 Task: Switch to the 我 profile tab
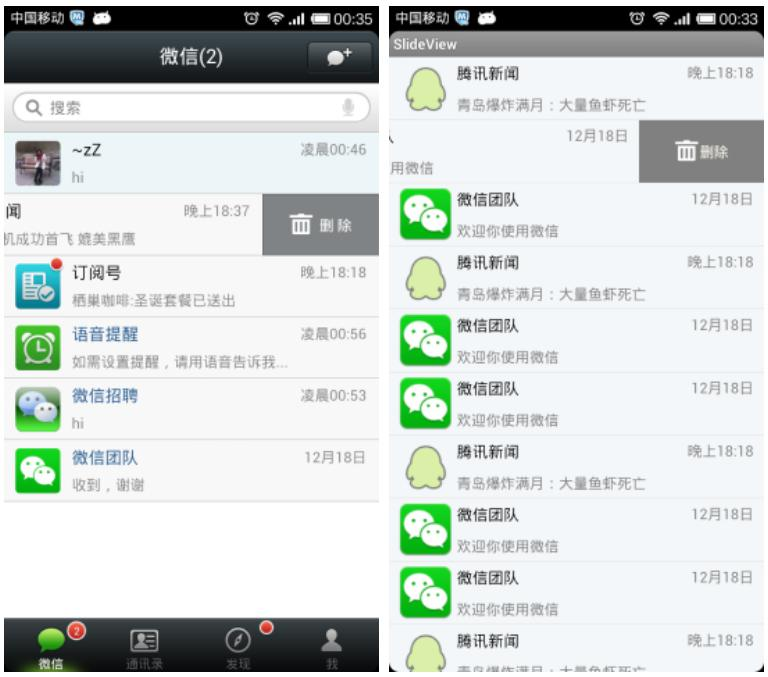pyautogui.click(x=332, y=646)
